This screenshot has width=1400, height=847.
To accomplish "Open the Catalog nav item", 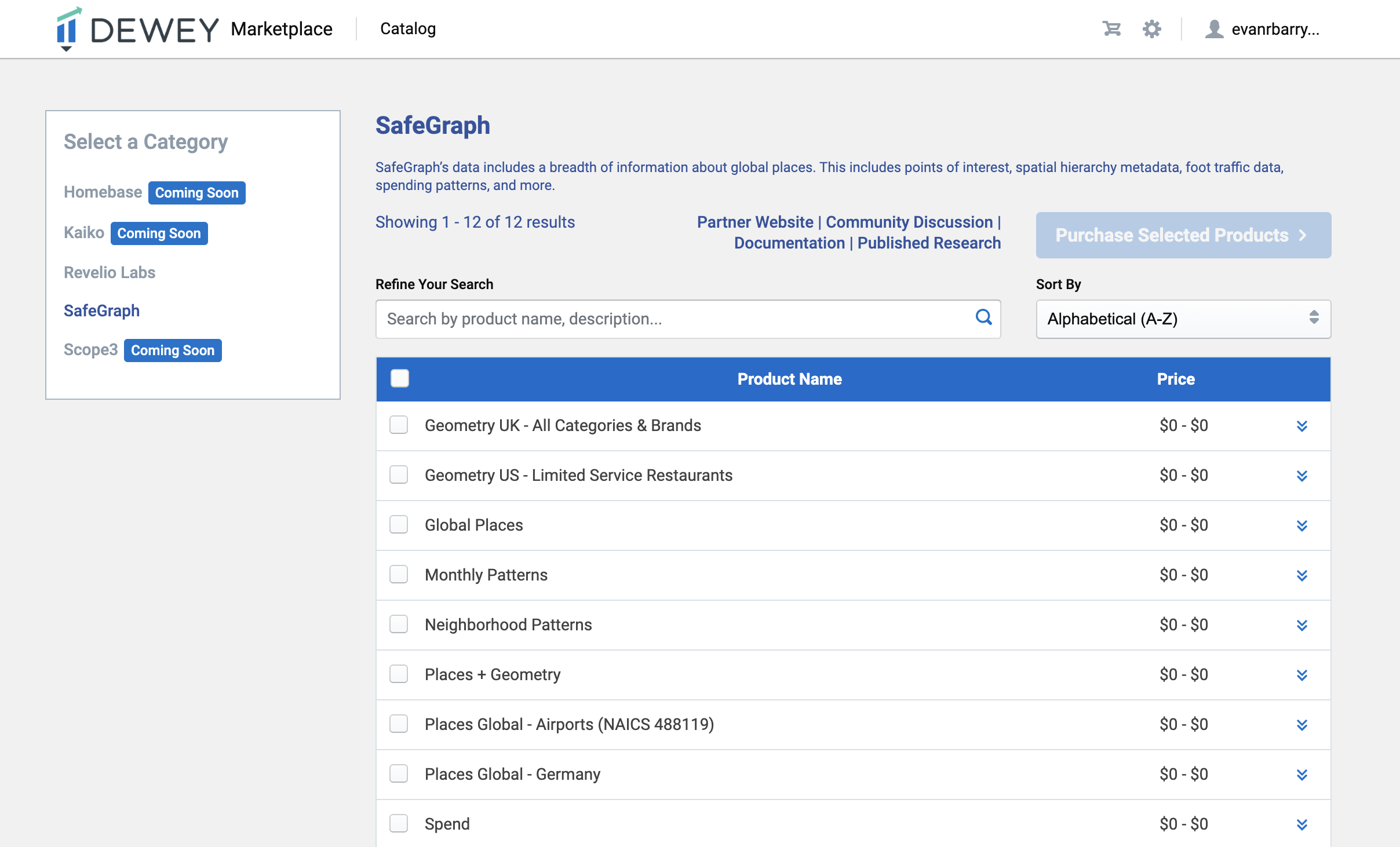I will click(408, 29).
